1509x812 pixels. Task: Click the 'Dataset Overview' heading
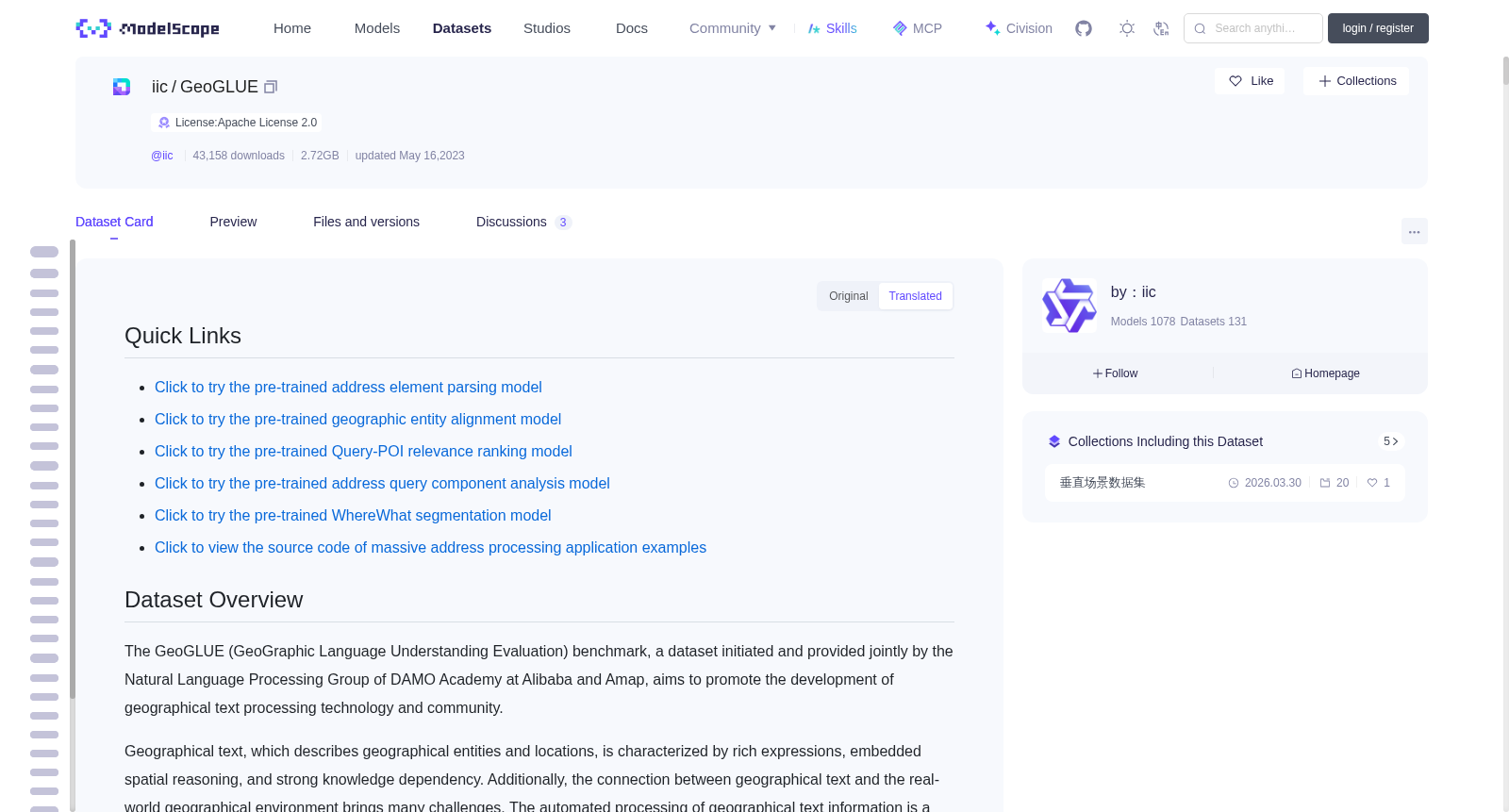[214, 600]
